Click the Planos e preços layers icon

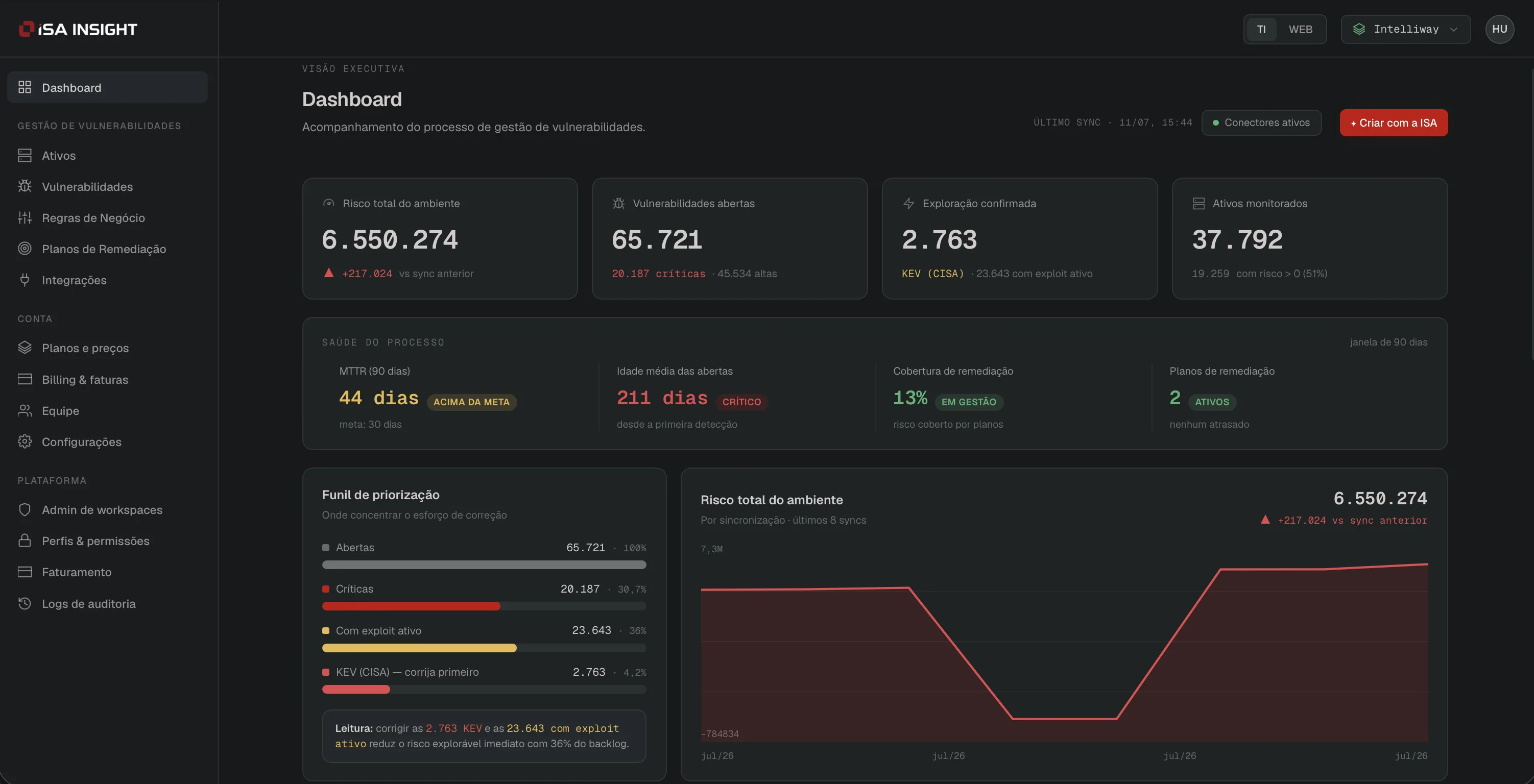pyautogui.click(x=25, y=348)
